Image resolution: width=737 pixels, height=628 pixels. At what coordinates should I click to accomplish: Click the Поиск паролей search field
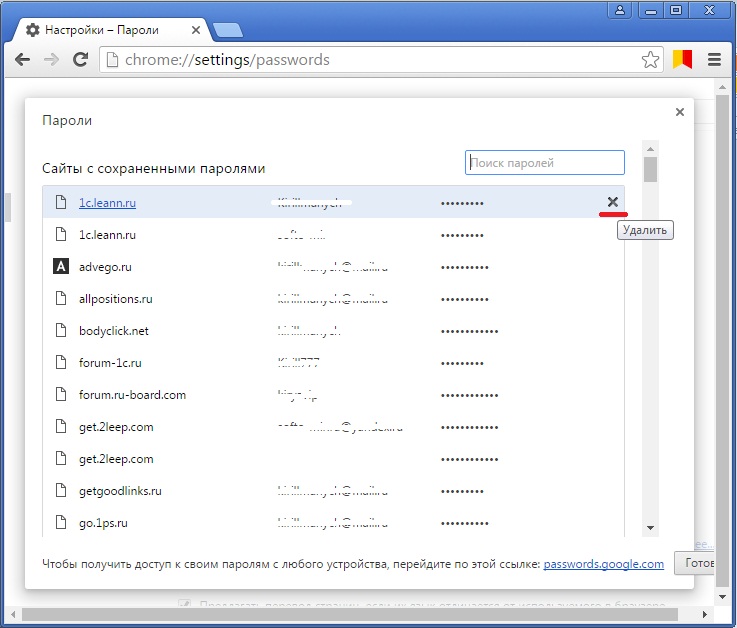tap(545, 163)
